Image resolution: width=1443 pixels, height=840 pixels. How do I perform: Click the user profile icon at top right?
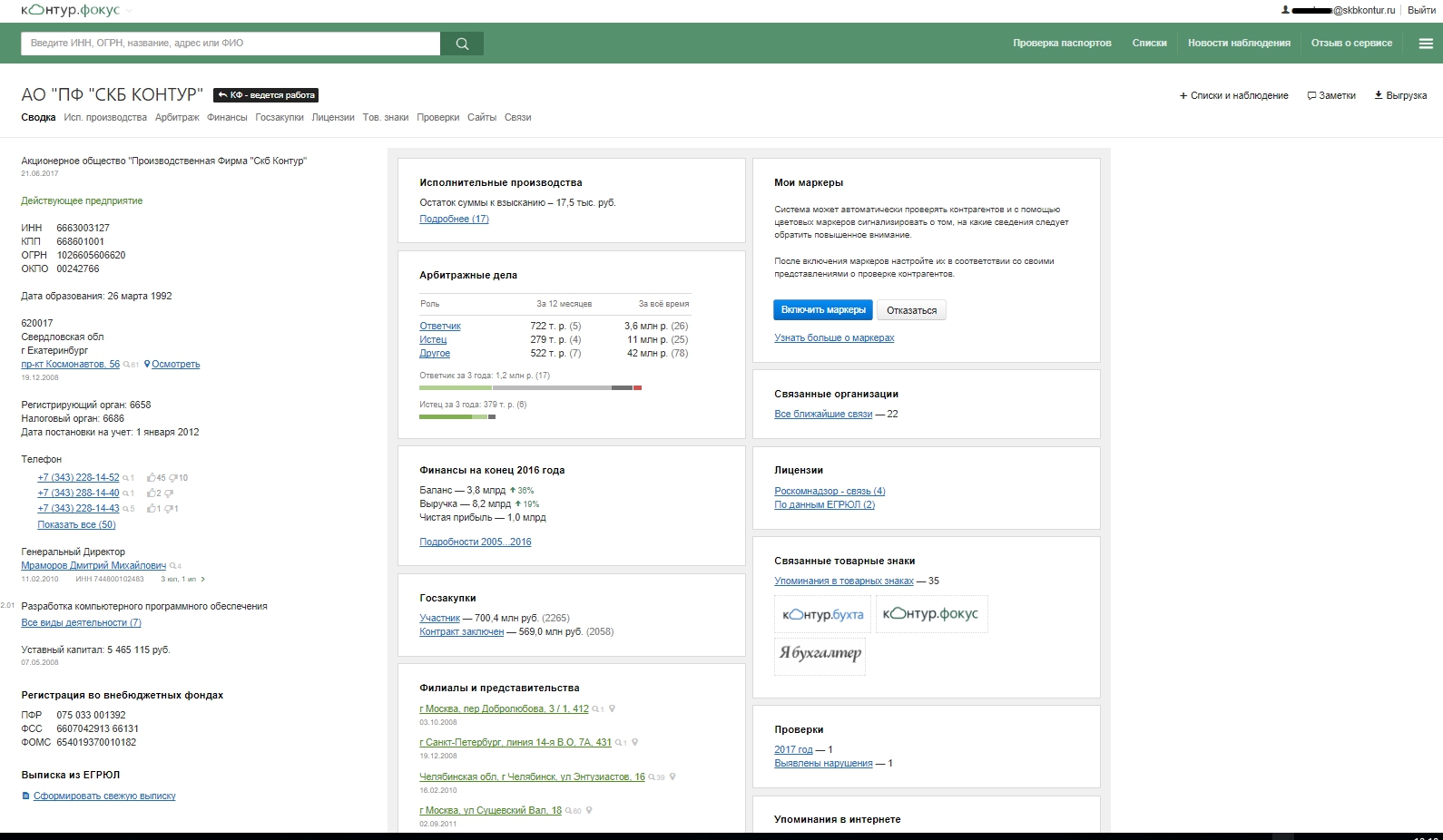pos(1285,10)
